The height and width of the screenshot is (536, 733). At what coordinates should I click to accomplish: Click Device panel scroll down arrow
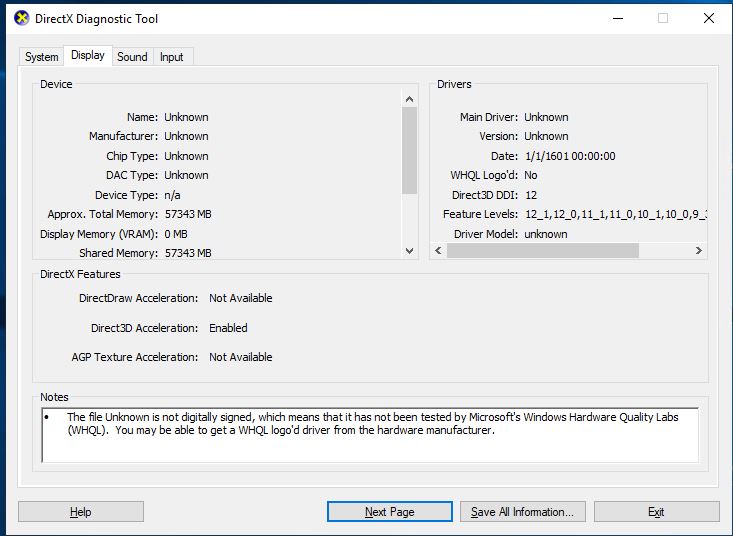pos(410,251)
